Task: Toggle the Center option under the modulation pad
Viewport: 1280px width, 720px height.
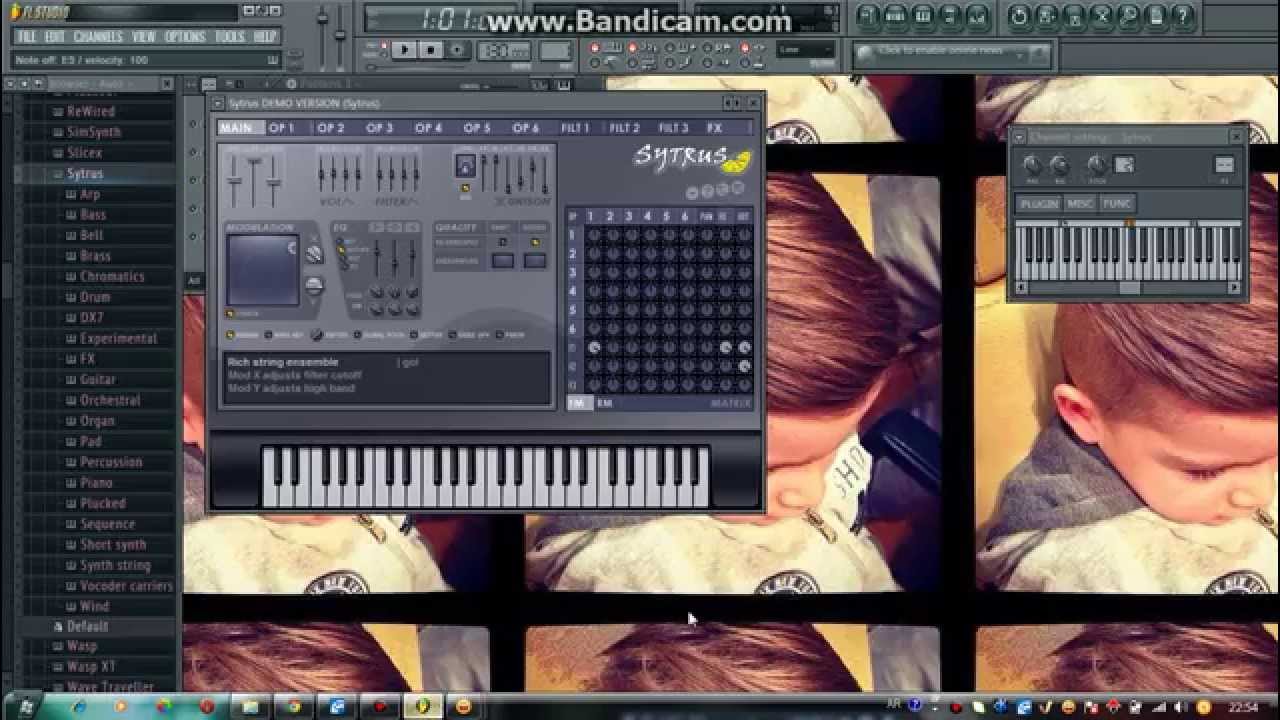Action: (231, 313)
